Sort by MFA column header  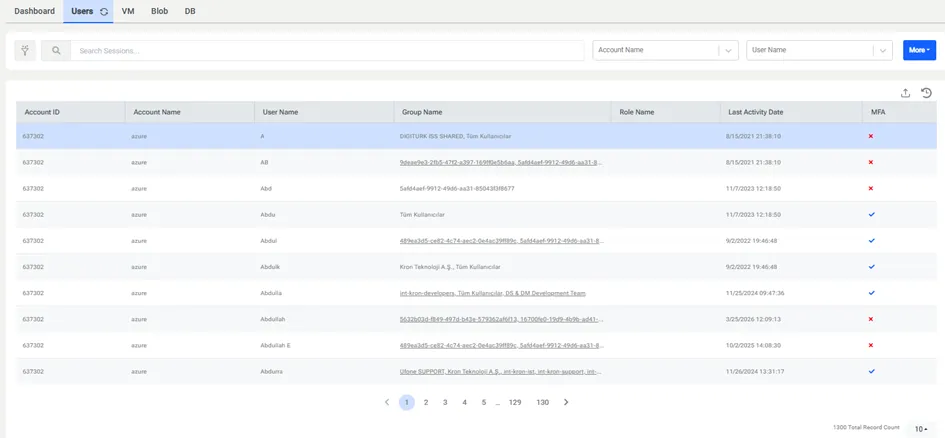click(x=899, y=112)
